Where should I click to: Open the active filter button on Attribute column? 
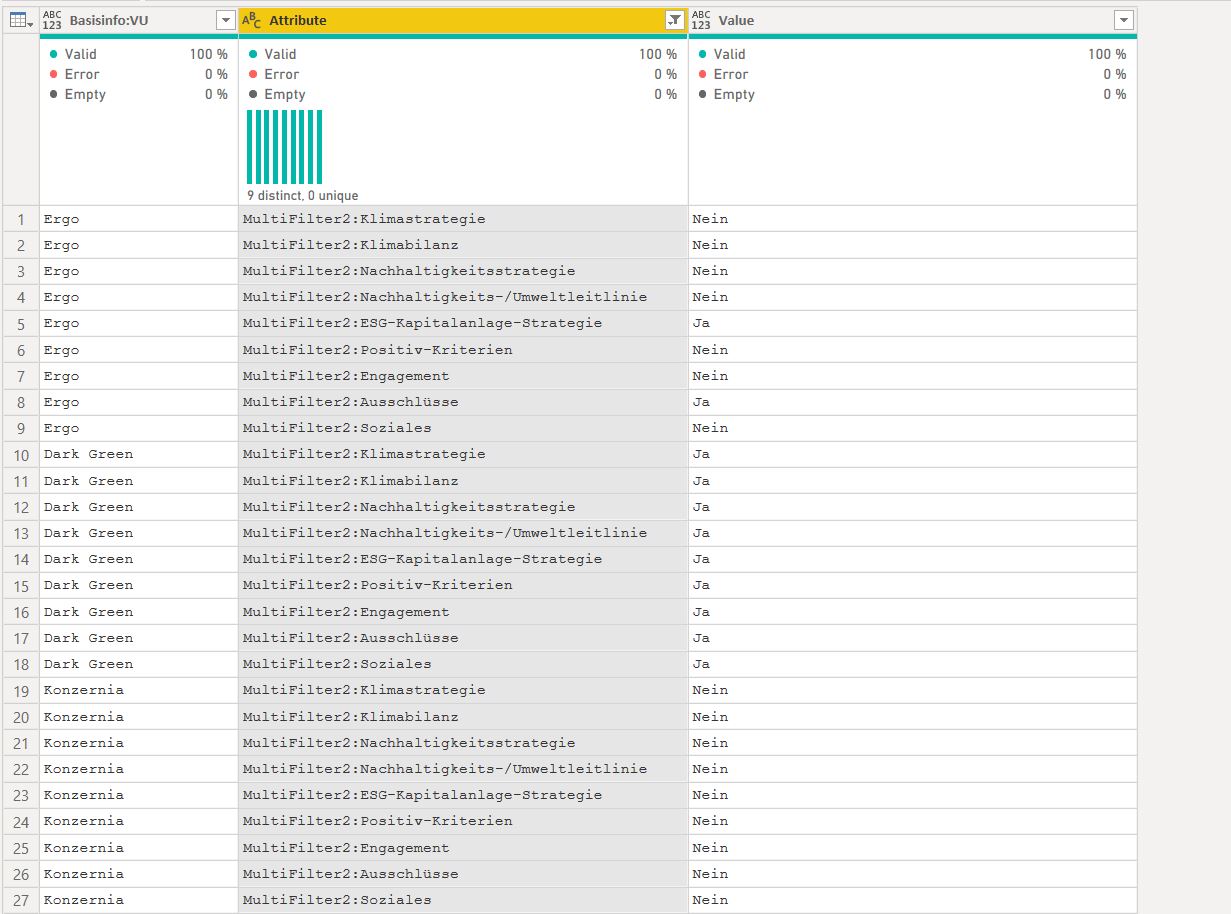675,20
